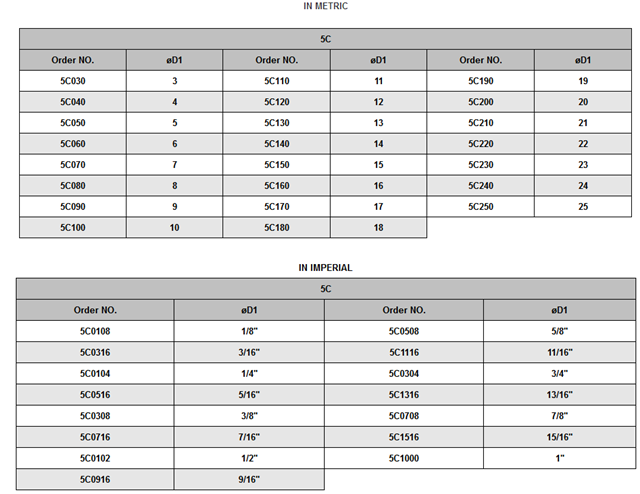The image size is (640, 494).
Task: Click imperial order 5C0108
Action: click(x=96, y=331)
